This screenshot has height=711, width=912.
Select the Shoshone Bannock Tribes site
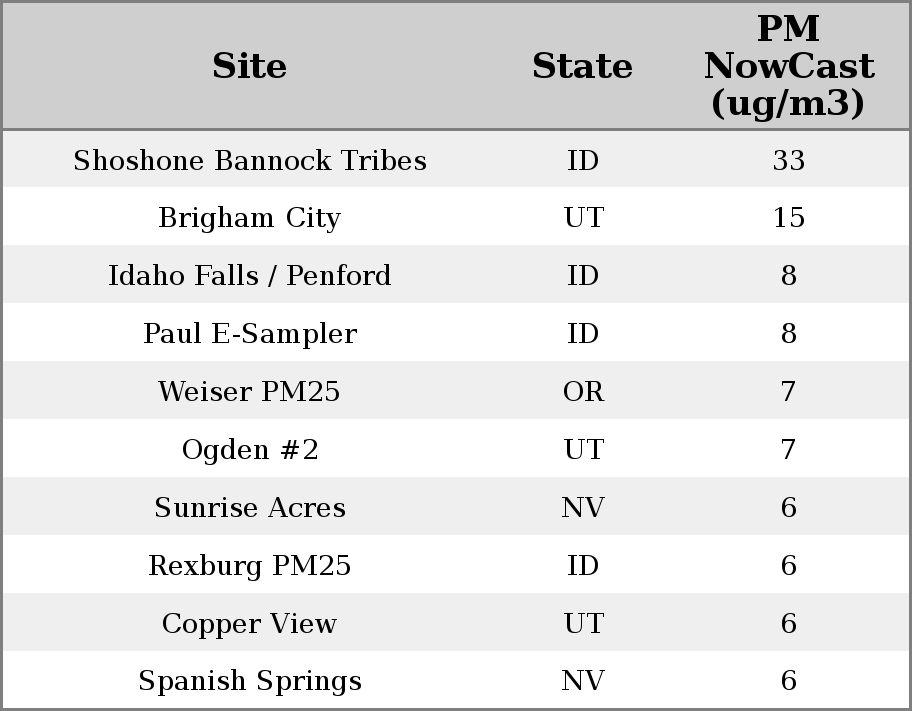250,161
